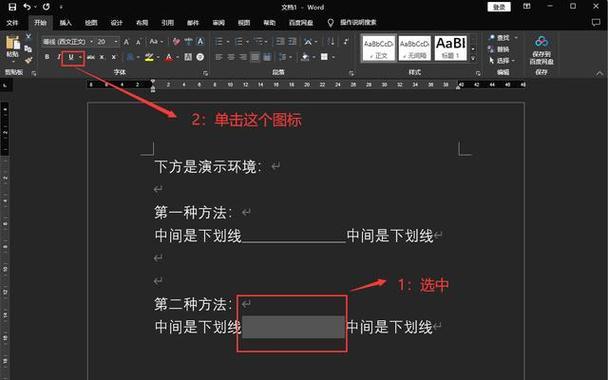Click the Enclosed Characters circle icon

coord(200,57)
